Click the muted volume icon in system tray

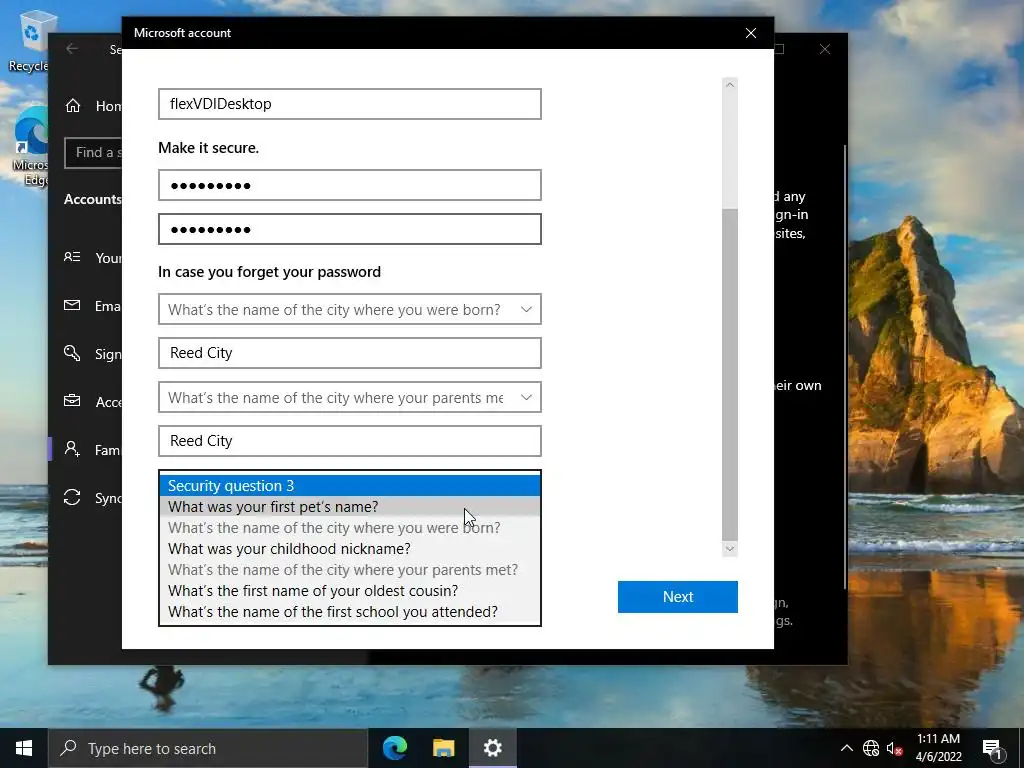pos(894,748)
